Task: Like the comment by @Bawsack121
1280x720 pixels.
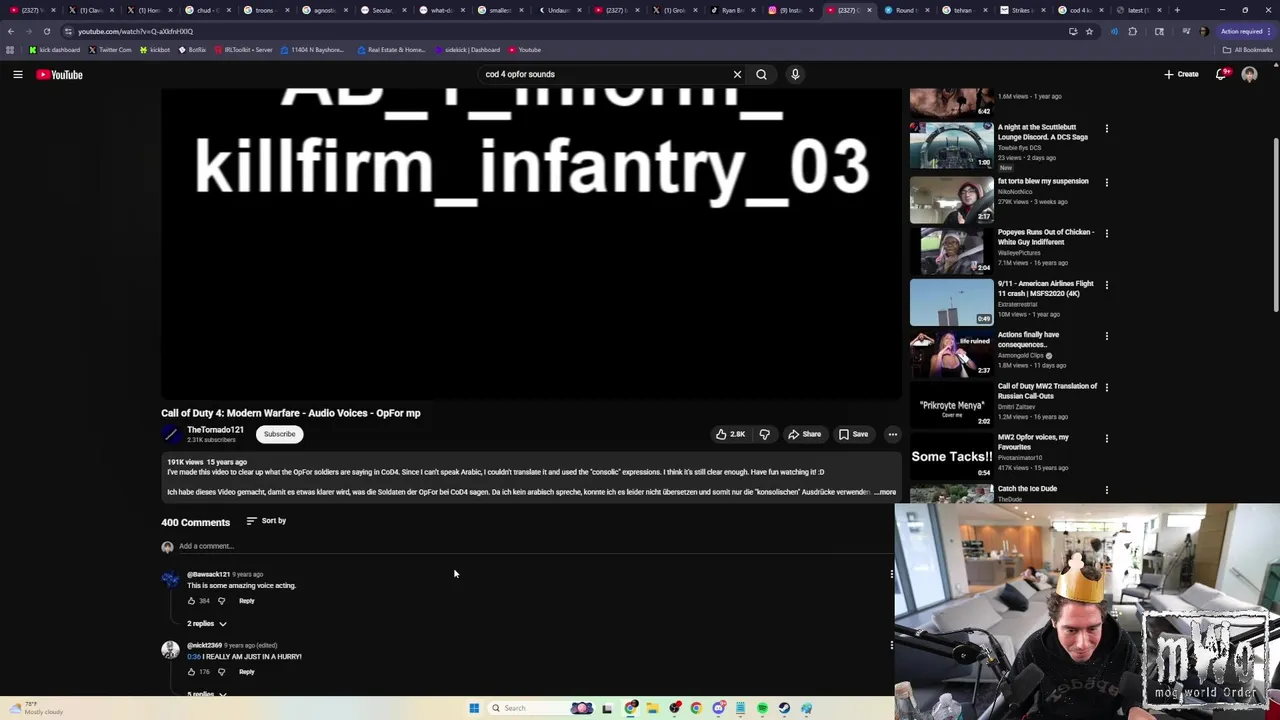Action: (x=191, y=601)
